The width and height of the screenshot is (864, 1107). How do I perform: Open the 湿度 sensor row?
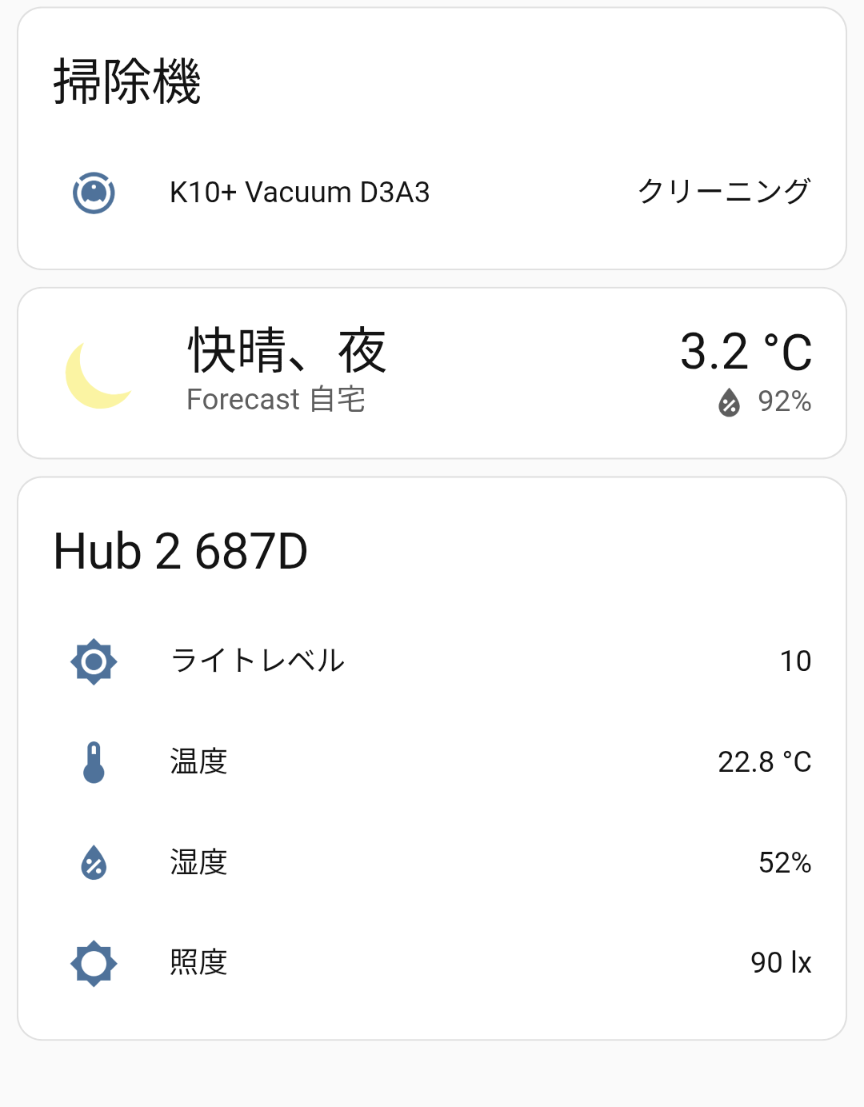[x=199, y=862]
